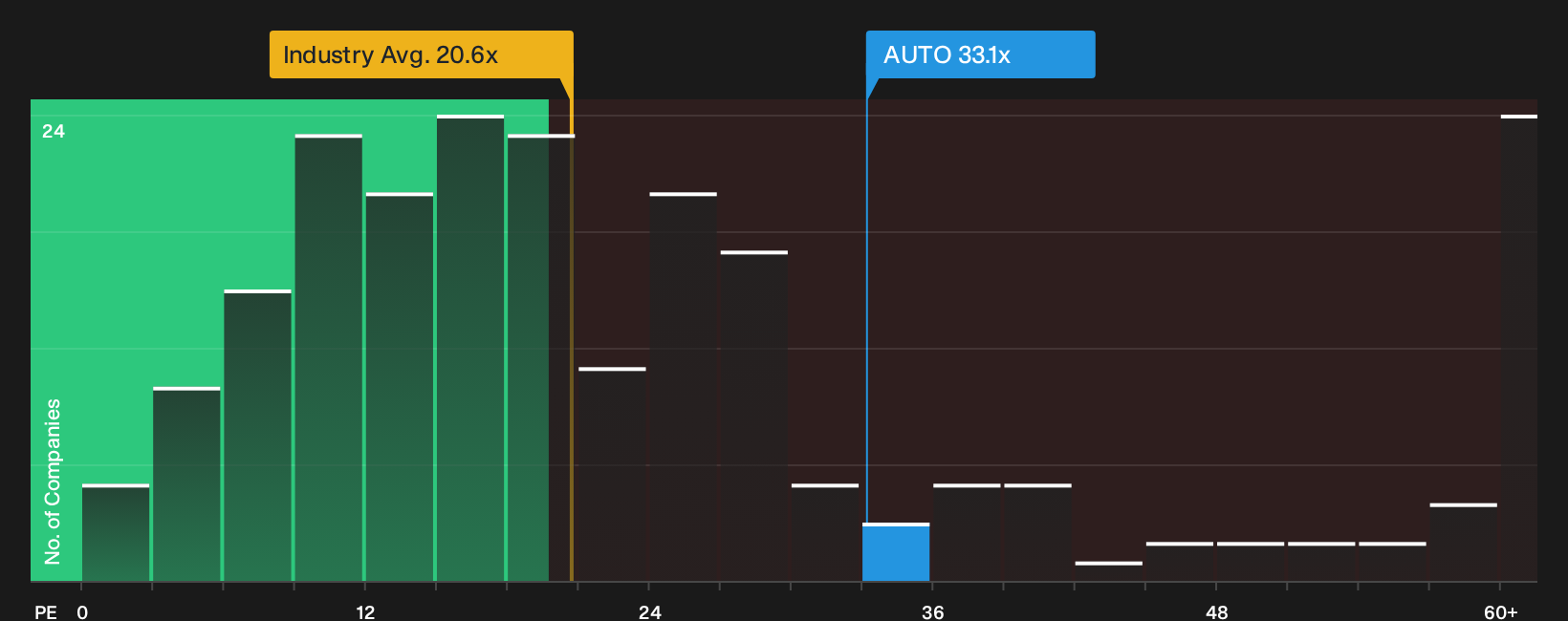Click the 'PE' axis label
Screen dimensions: 1568x621
[x=46, y=611]
